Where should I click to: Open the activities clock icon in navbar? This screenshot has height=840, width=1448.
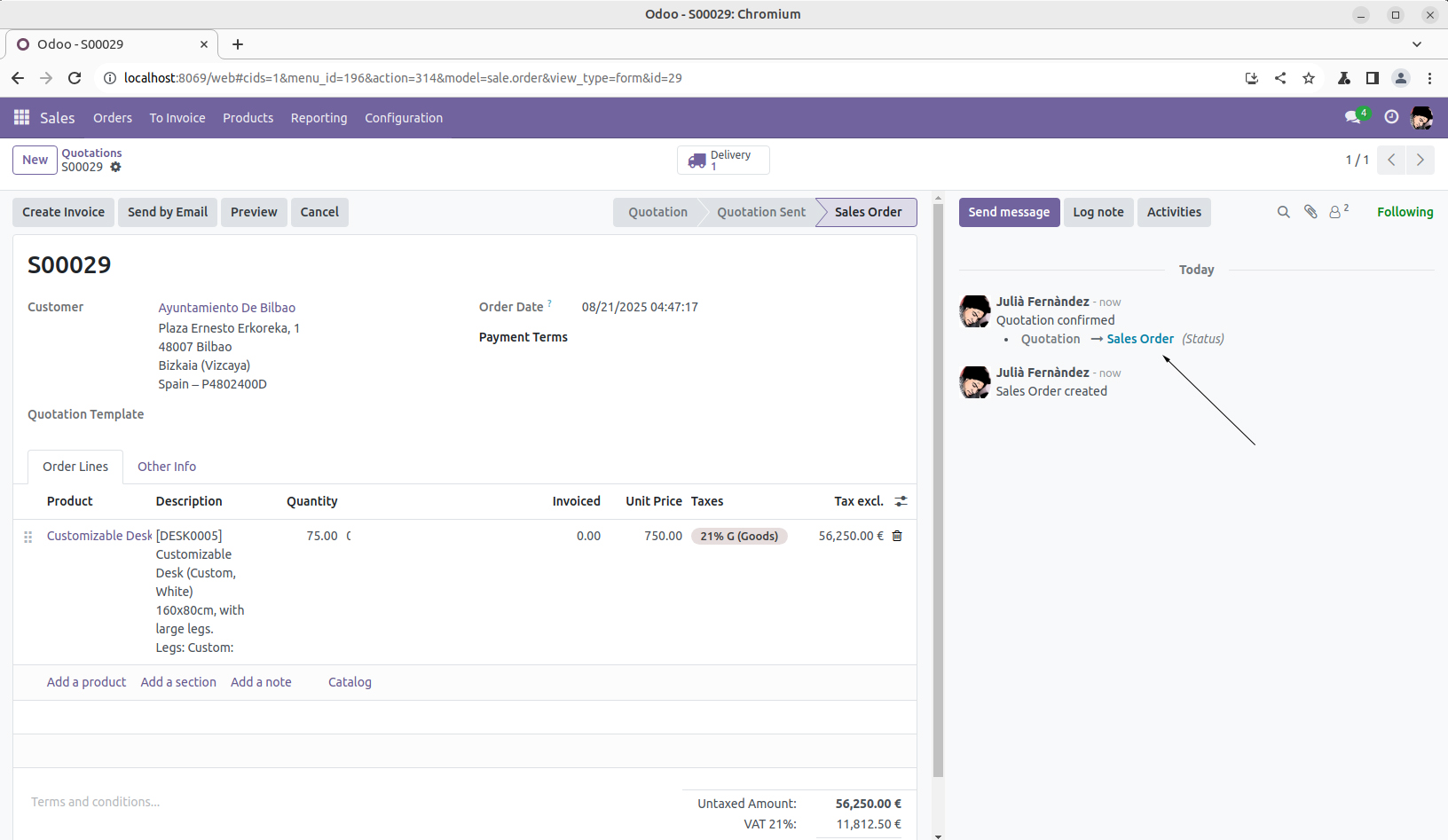[1391, 117]
